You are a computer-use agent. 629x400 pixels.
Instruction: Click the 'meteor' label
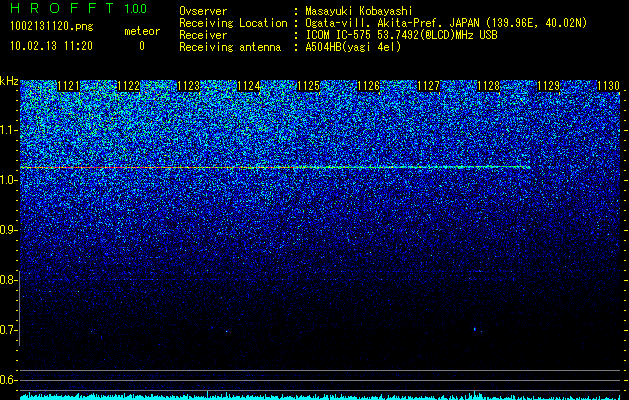(142, 31)
